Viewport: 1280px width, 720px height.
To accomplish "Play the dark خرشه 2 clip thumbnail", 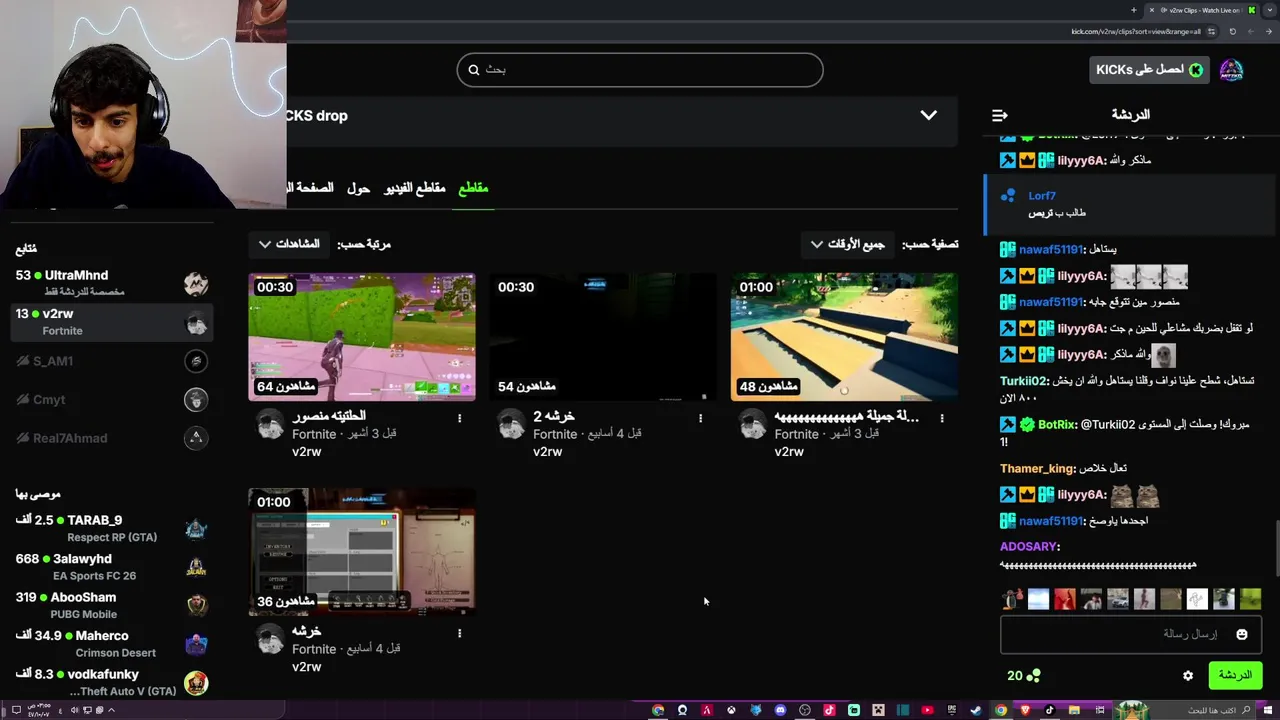I will (603, 337).
